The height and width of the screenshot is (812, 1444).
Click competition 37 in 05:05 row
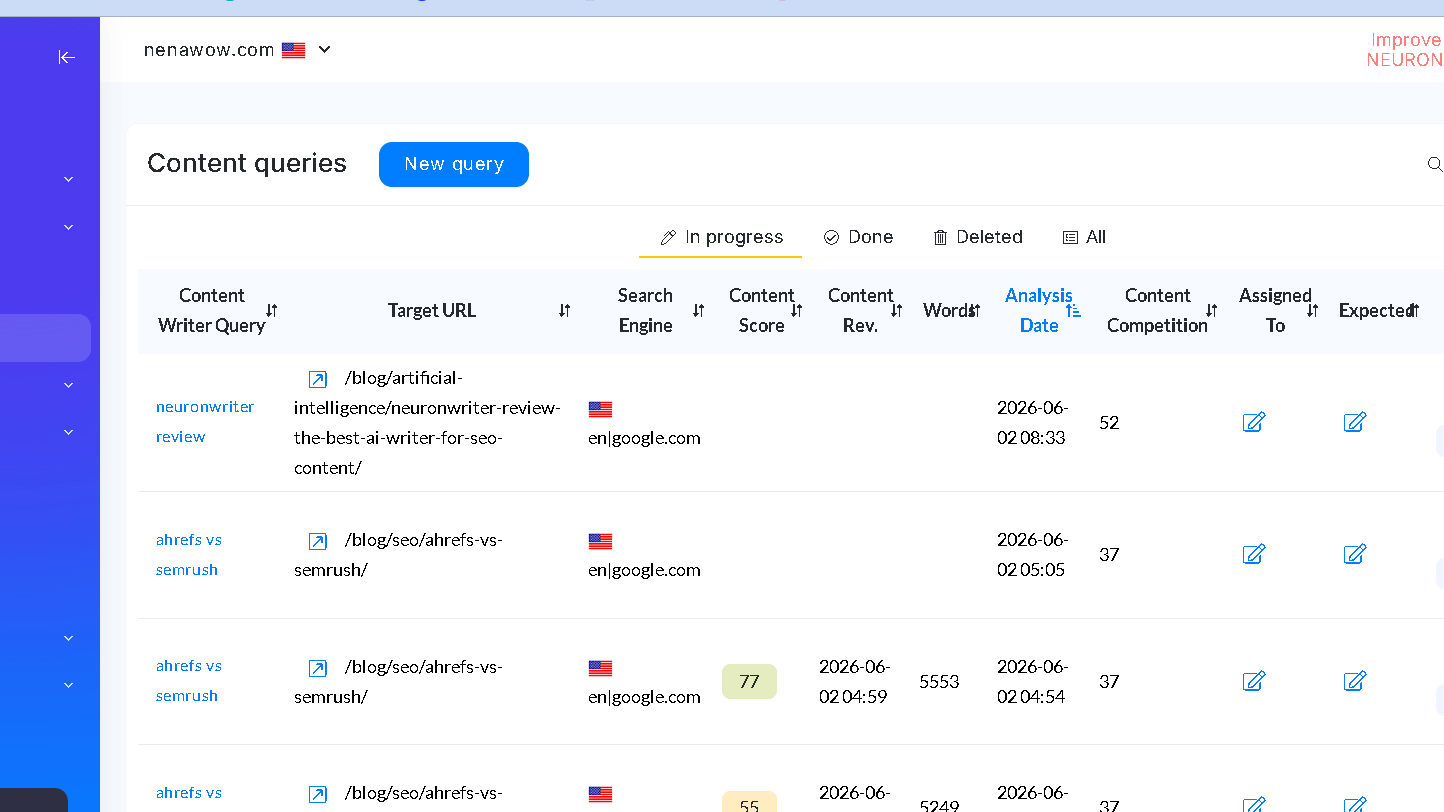1109,555
